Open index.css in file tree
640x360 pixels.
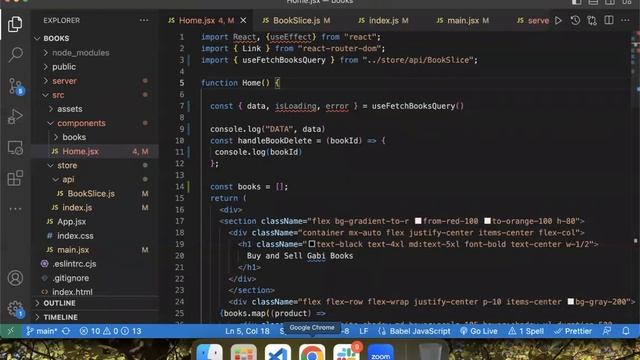coord(75,236)
